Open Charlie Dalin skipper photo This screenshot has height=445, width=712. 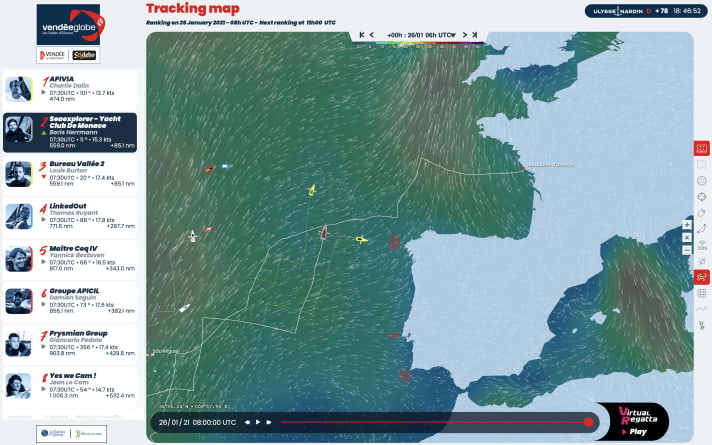point(19,89)
